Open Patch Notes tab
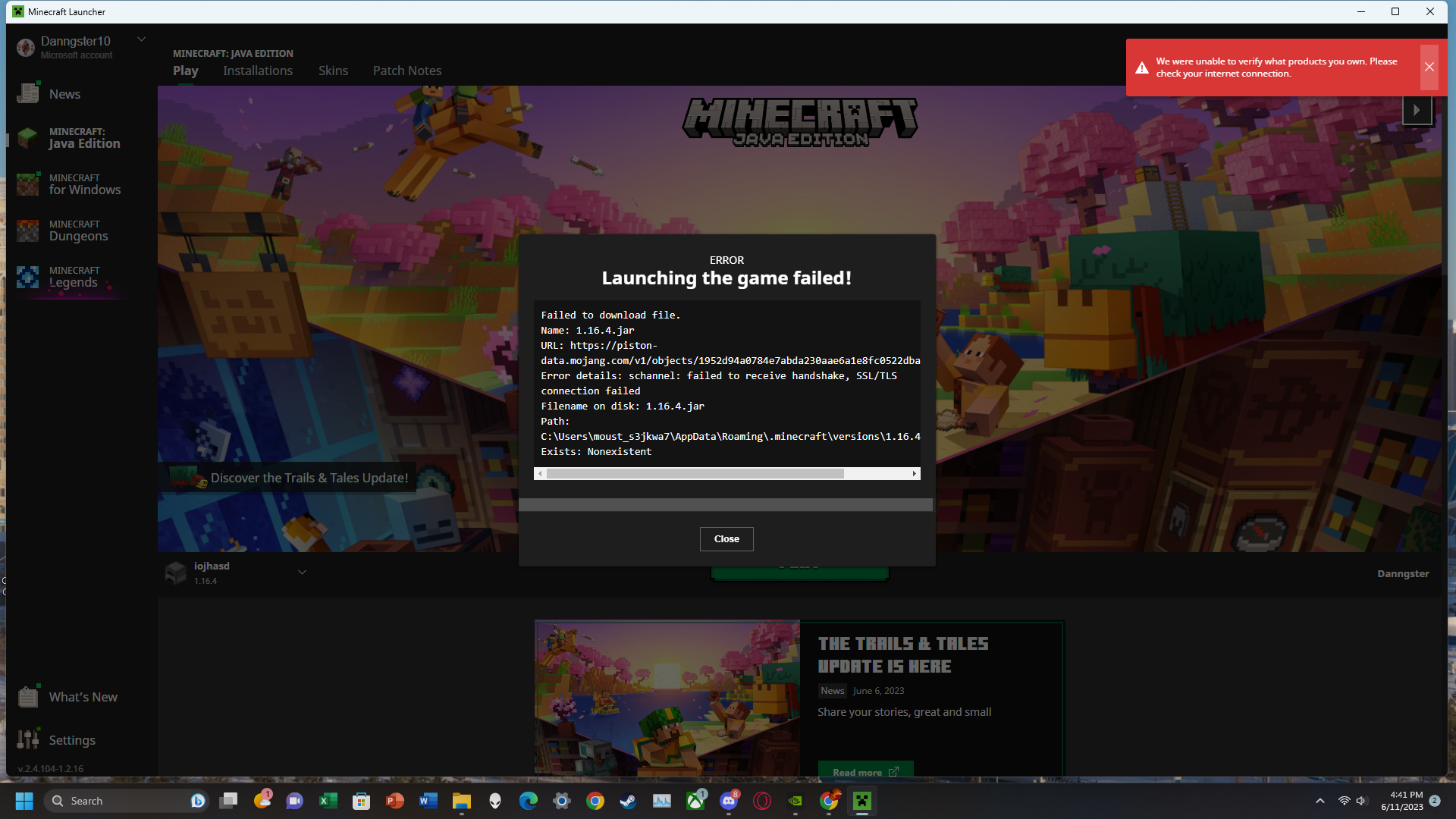The image size is (1456, 819). (x=406, y=71)
